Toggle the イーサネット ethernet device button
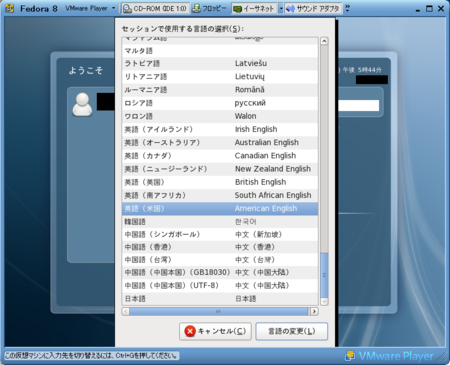The height and width of the screenshot is (365, 450). pos(254,8)
